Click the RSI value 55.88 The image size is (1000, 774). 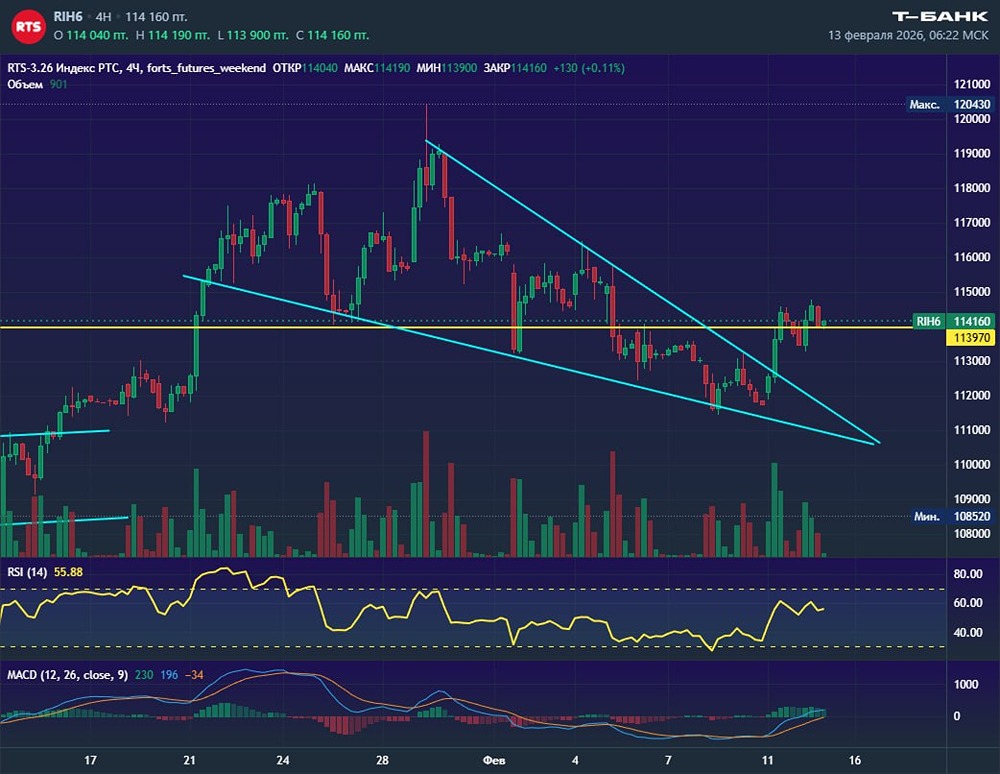point(68,572)
